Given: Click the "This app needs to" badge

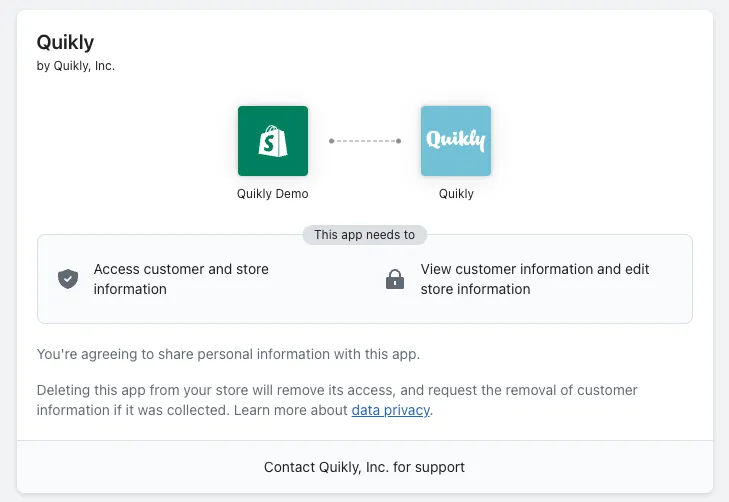Looking at the screenshot, I should 364,235.
